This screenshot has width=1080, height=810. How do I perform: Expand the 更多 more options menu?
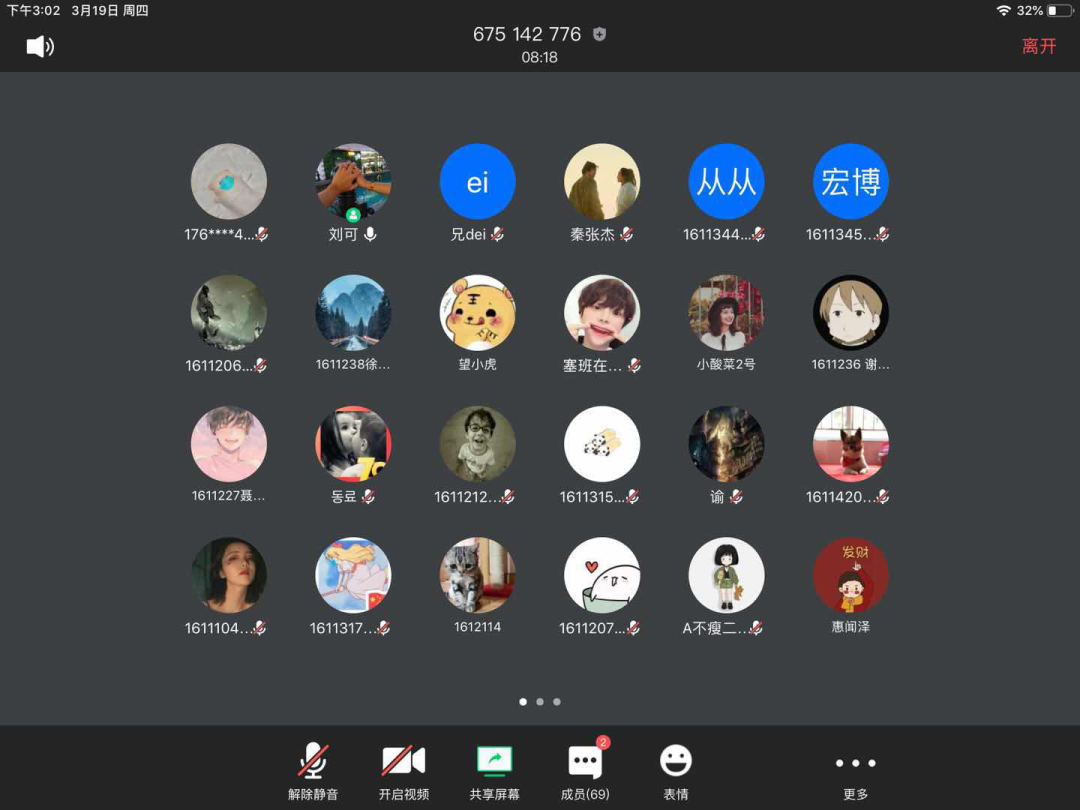(x=855, y=771)
